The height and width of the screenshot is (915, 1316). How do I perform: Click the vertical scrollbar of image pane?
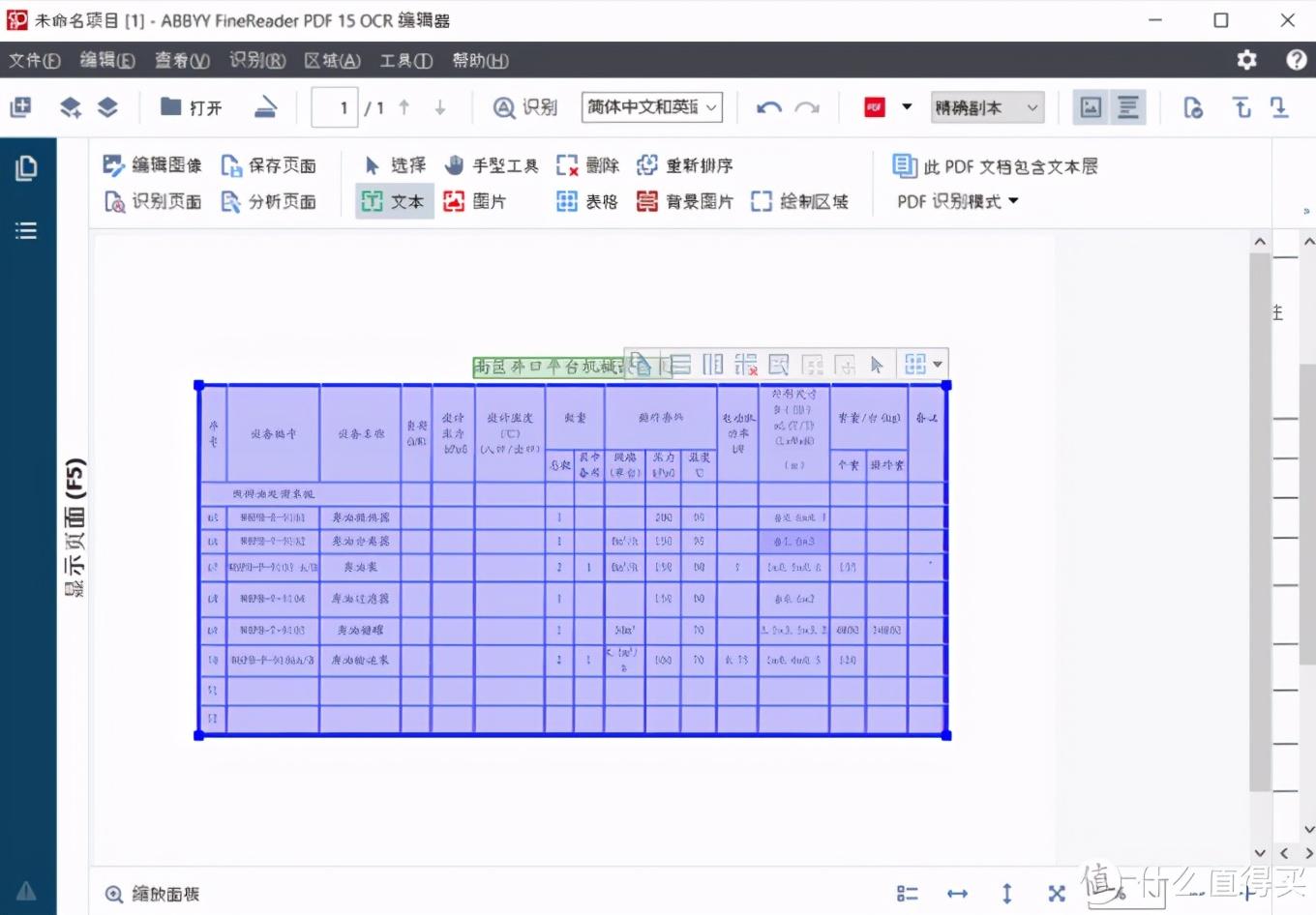(1259, 522)
